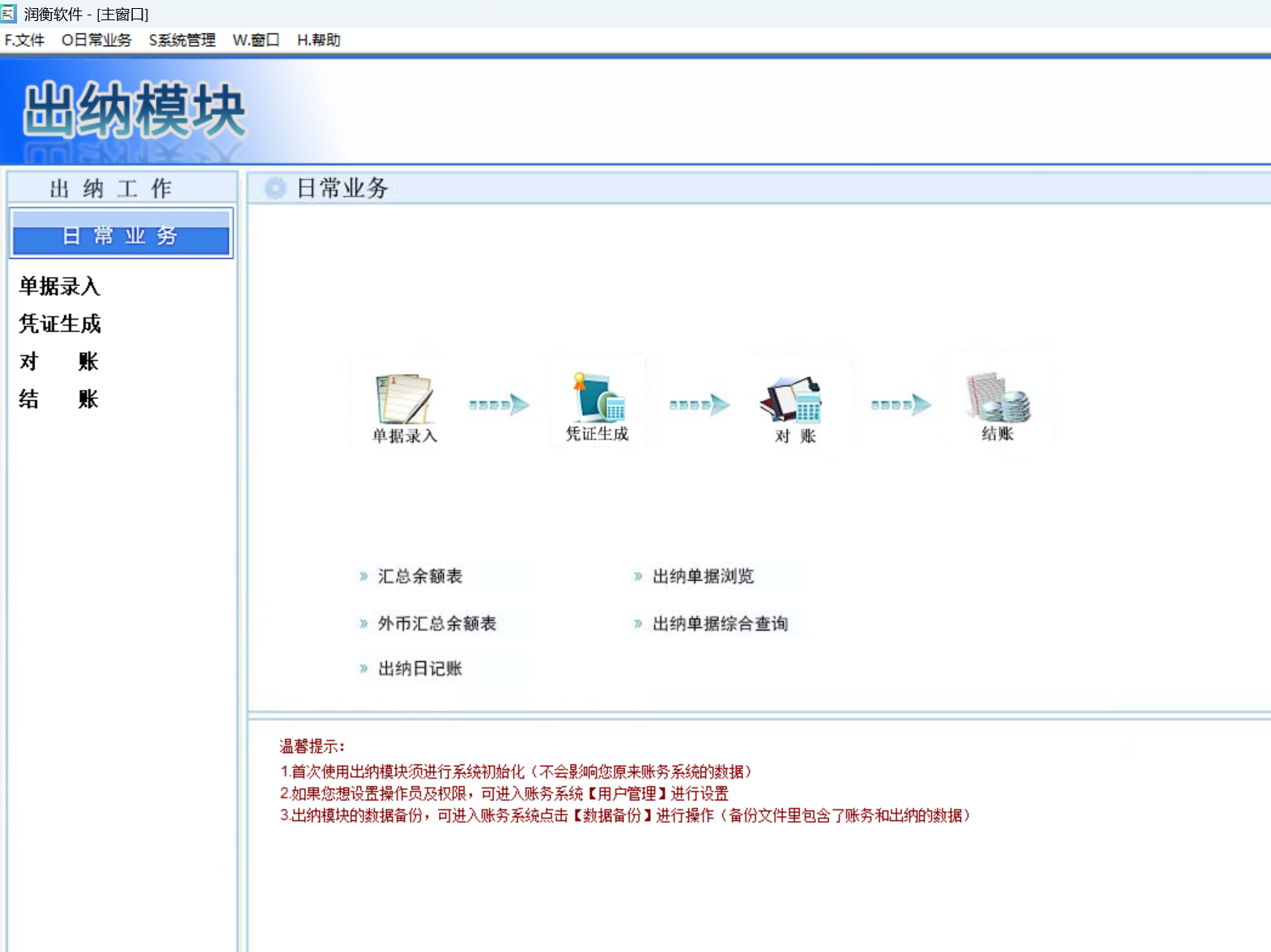The height and width of the screenshot is (952, 1271).
Task: Open the 出纳单据浏览 link
Action: pos(703,576)
